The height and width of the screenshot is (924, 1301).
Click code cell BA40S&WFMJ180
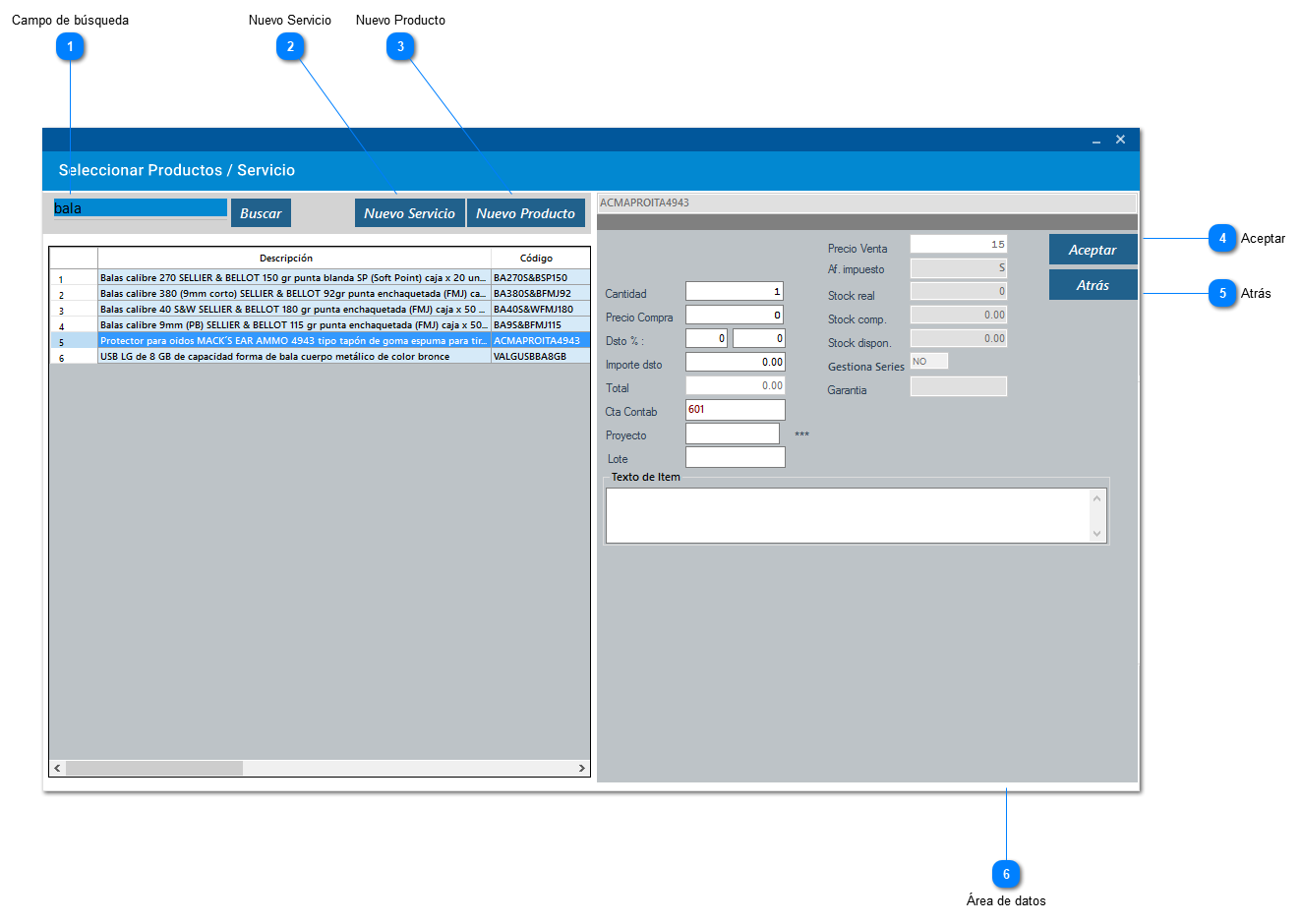pos(541,309)
